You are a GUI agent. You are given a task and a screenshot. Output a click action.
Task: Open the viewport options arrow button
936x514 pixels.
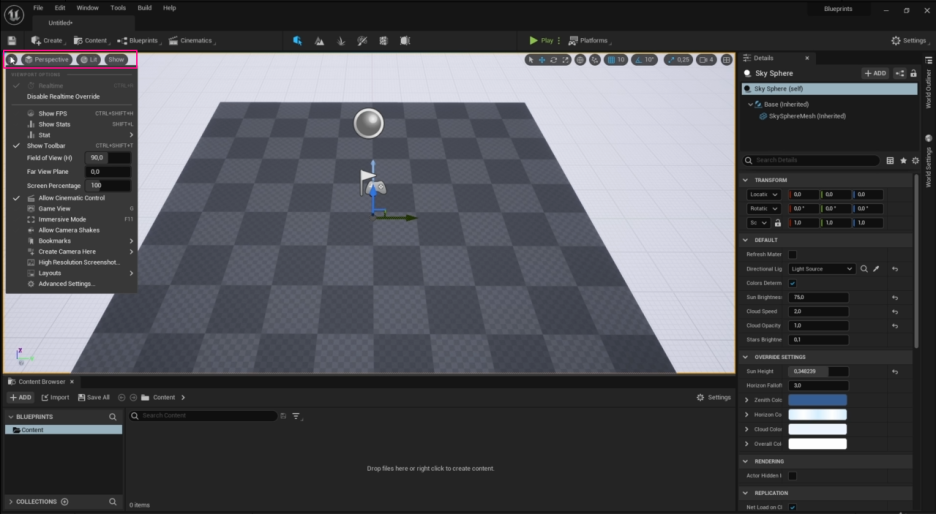pos(12,60)
